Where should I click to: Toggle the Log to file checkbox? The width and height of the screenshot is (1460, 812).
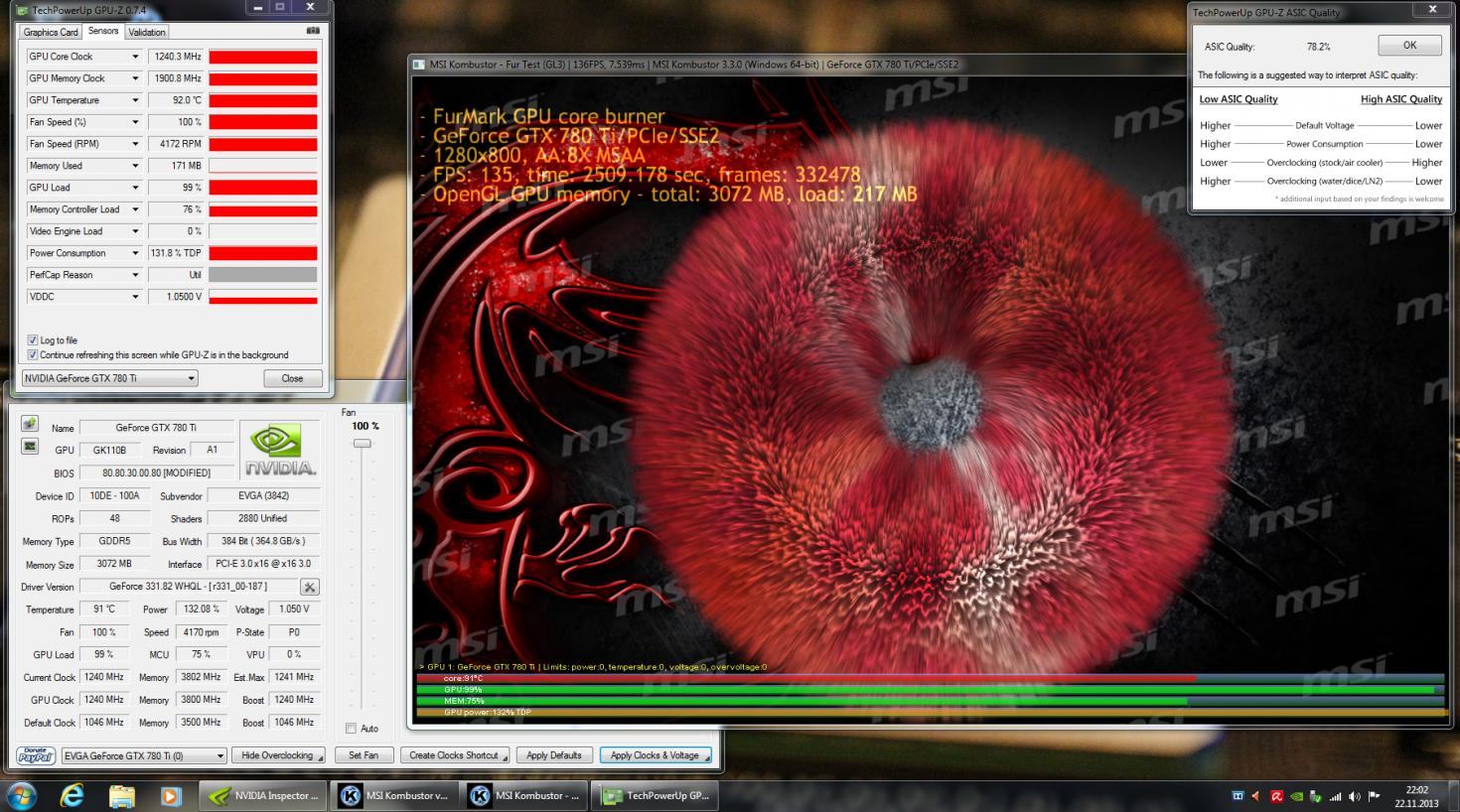[33, 339]
